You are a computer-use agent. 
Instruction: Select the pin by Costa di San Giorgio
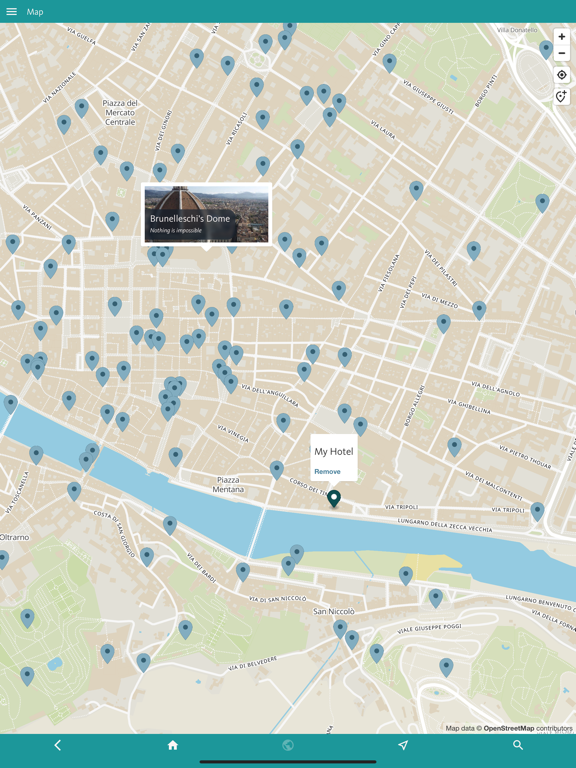(147, 556)
